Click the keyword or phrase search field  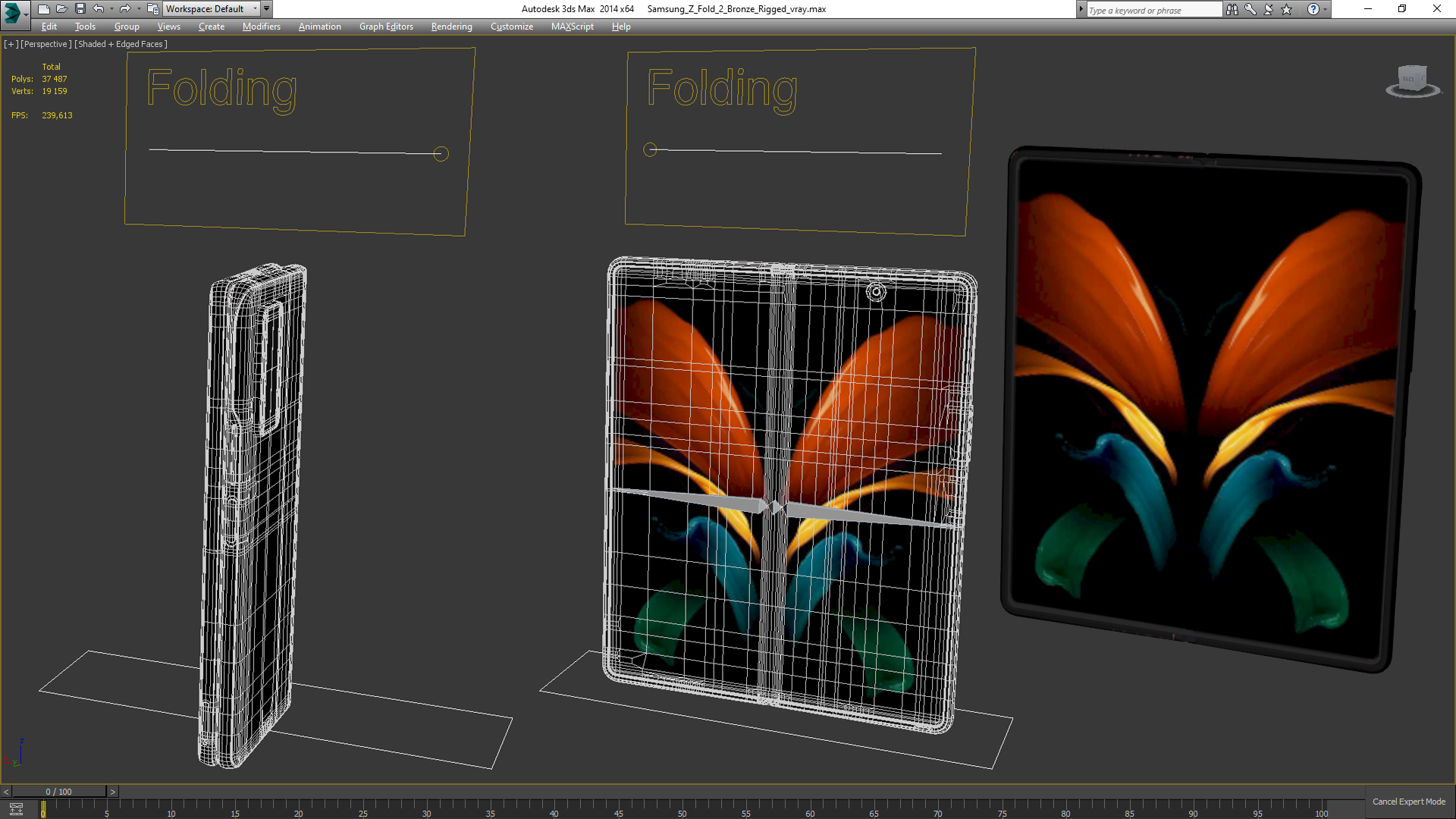click(1153, 10)
